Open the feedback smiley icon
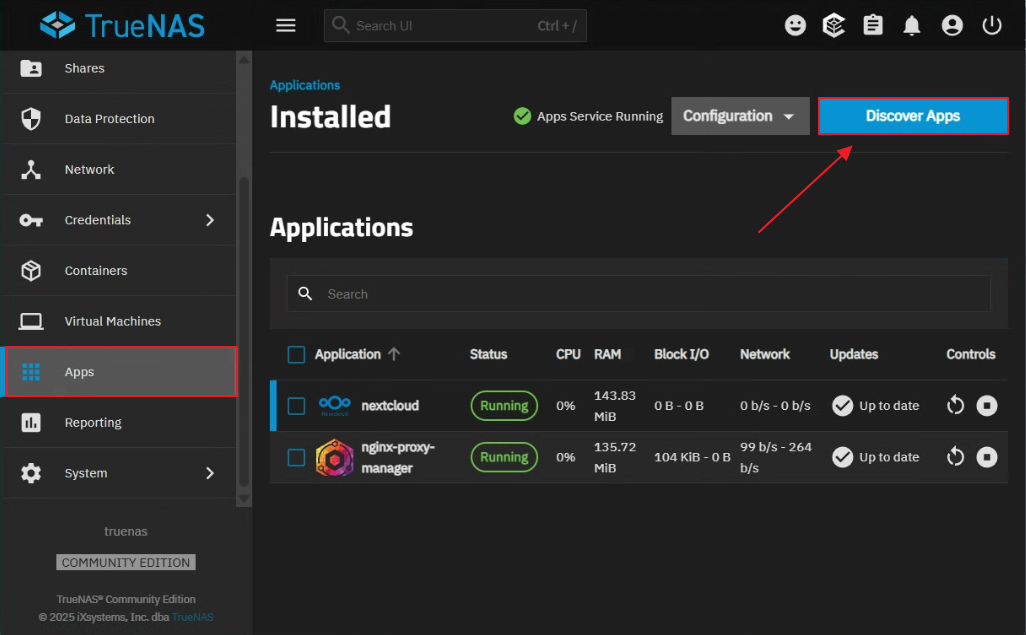This screenshot has width=1026, height=635. [795, 26]
